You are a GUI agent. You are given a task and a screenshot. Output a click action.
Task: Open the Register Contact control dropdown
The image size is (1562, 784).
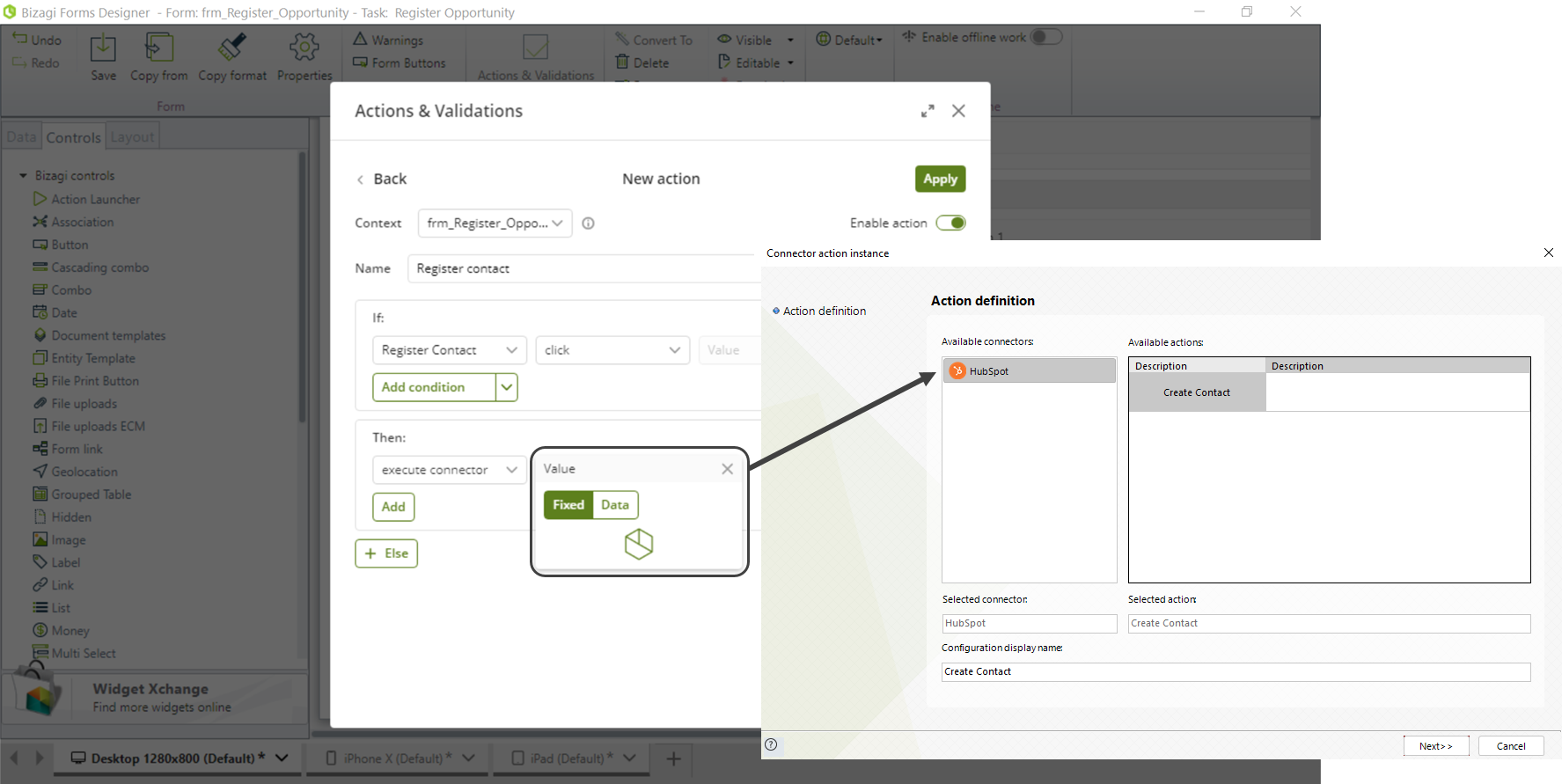450,350
